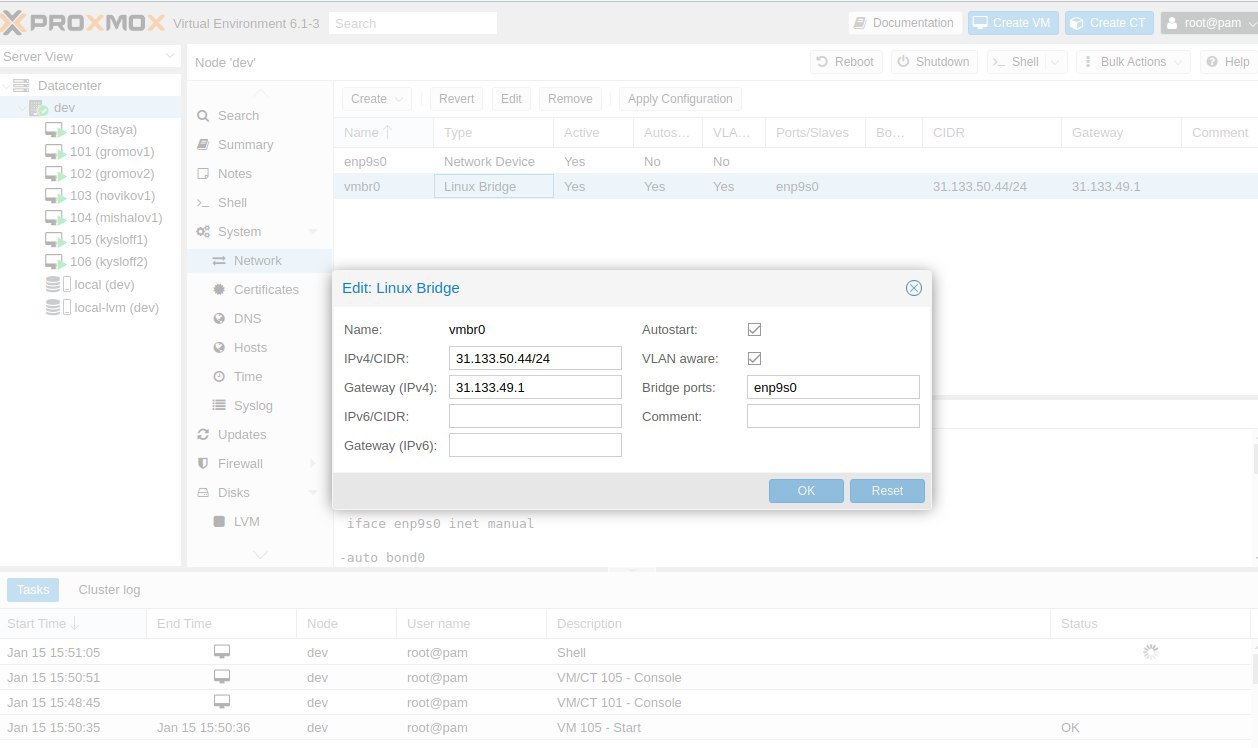Click the Firewall shield icon

click(203, 464)
